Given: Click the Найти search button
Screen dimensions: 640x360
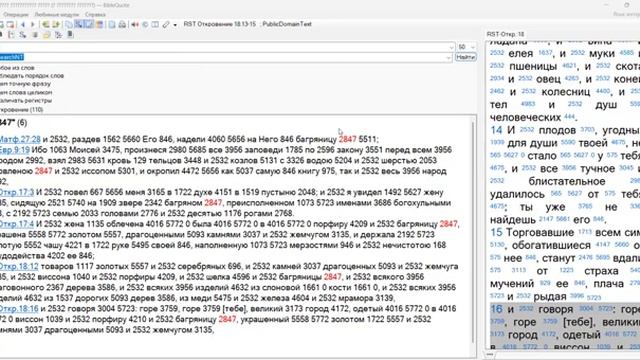Looking at the screenshot, I should click(x=466, y=57).
